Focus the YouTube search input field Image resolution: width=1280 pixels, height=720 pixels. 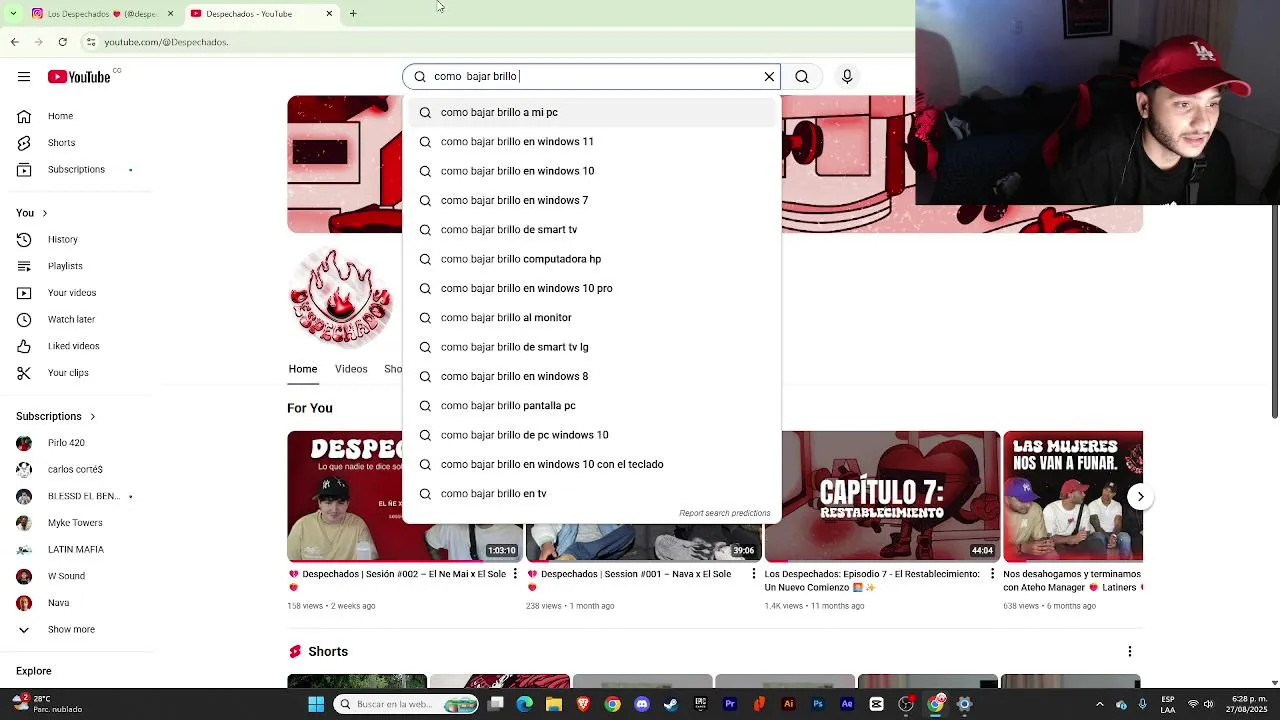coord(593,77)
